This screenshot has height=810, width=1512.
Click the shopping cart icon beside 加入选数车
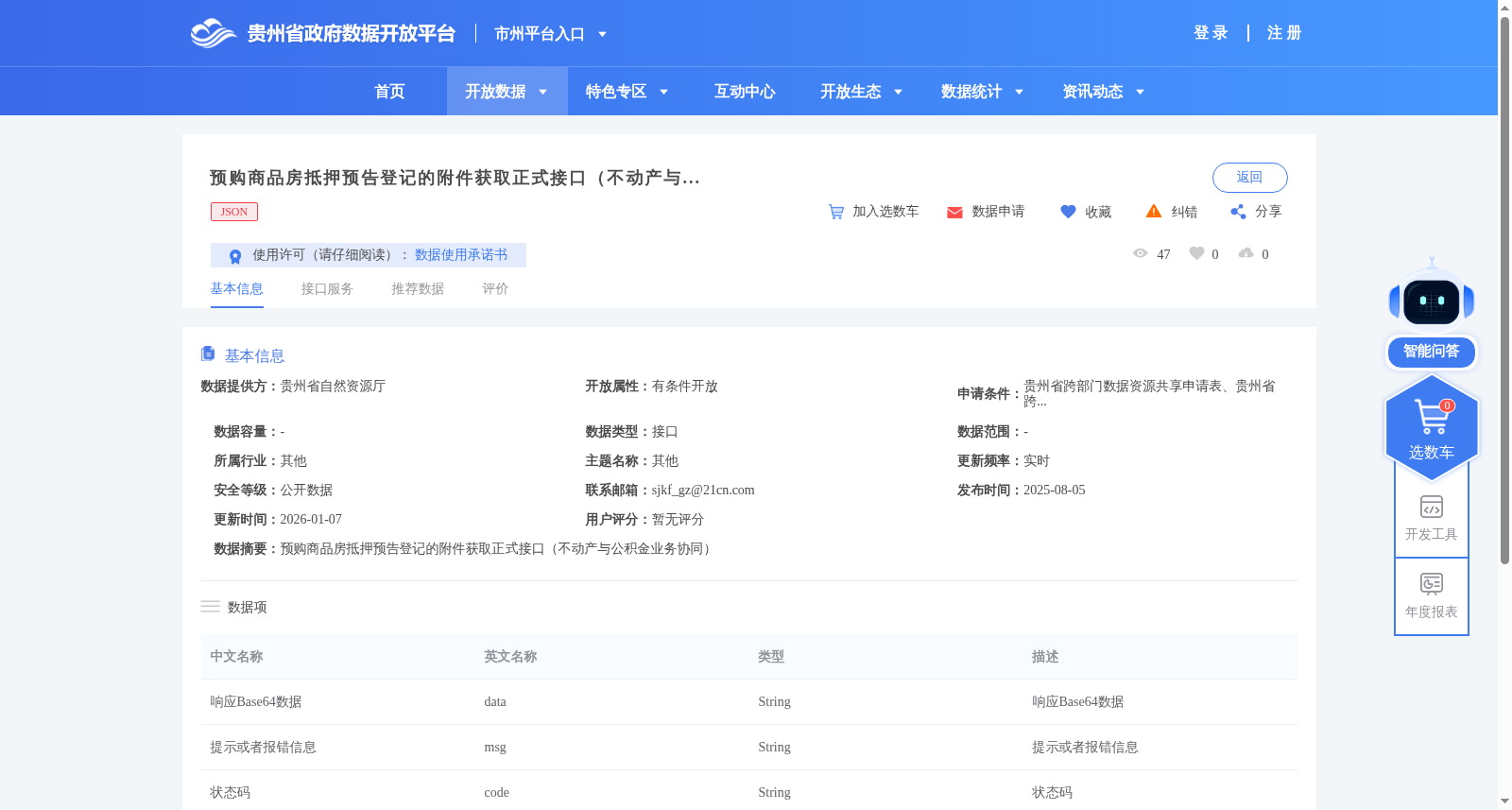pyautogui.click(x=836, y=212)
